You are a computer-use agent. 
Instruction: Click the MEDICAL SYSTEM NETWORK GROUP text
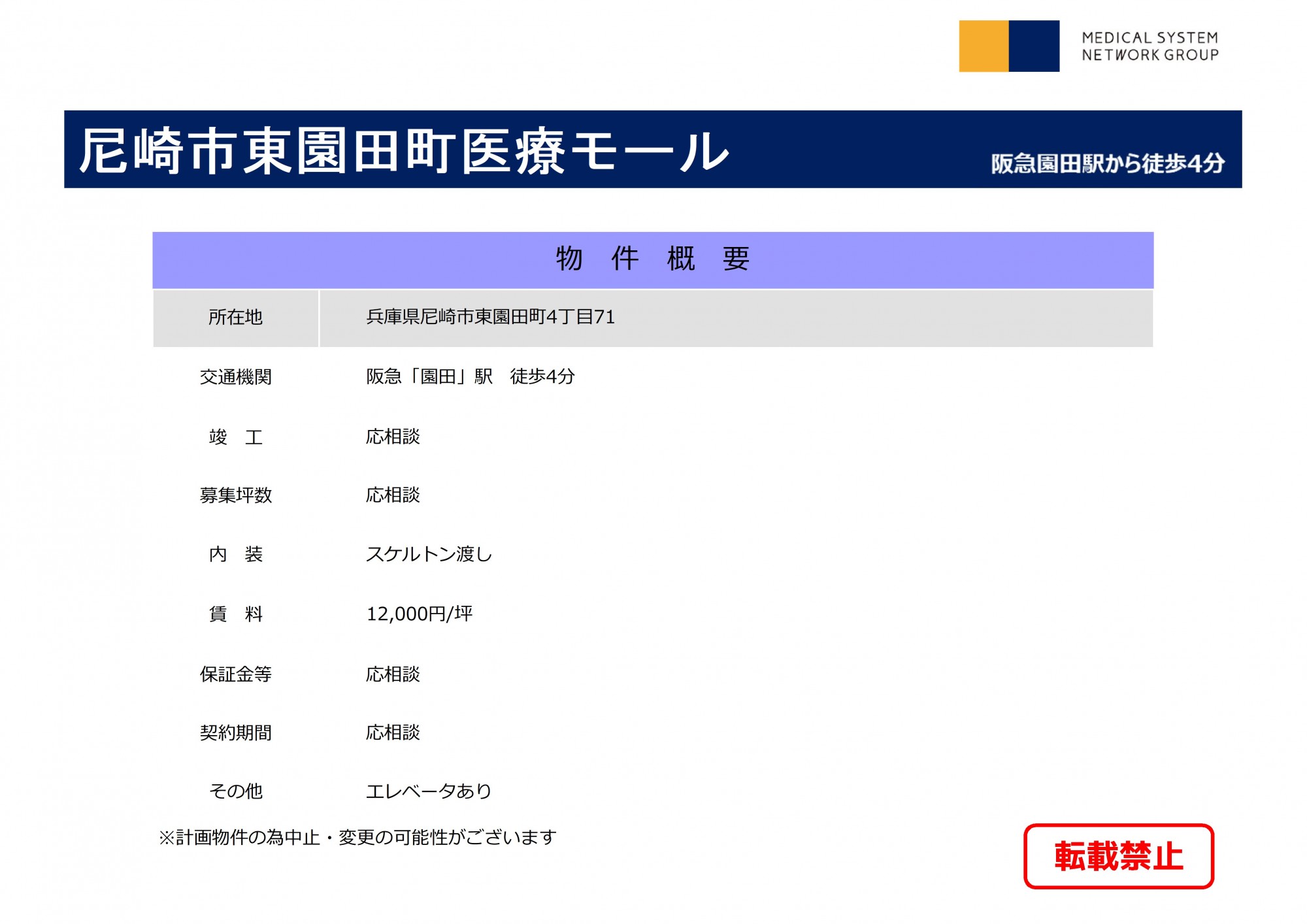(x=1150, y=46)
